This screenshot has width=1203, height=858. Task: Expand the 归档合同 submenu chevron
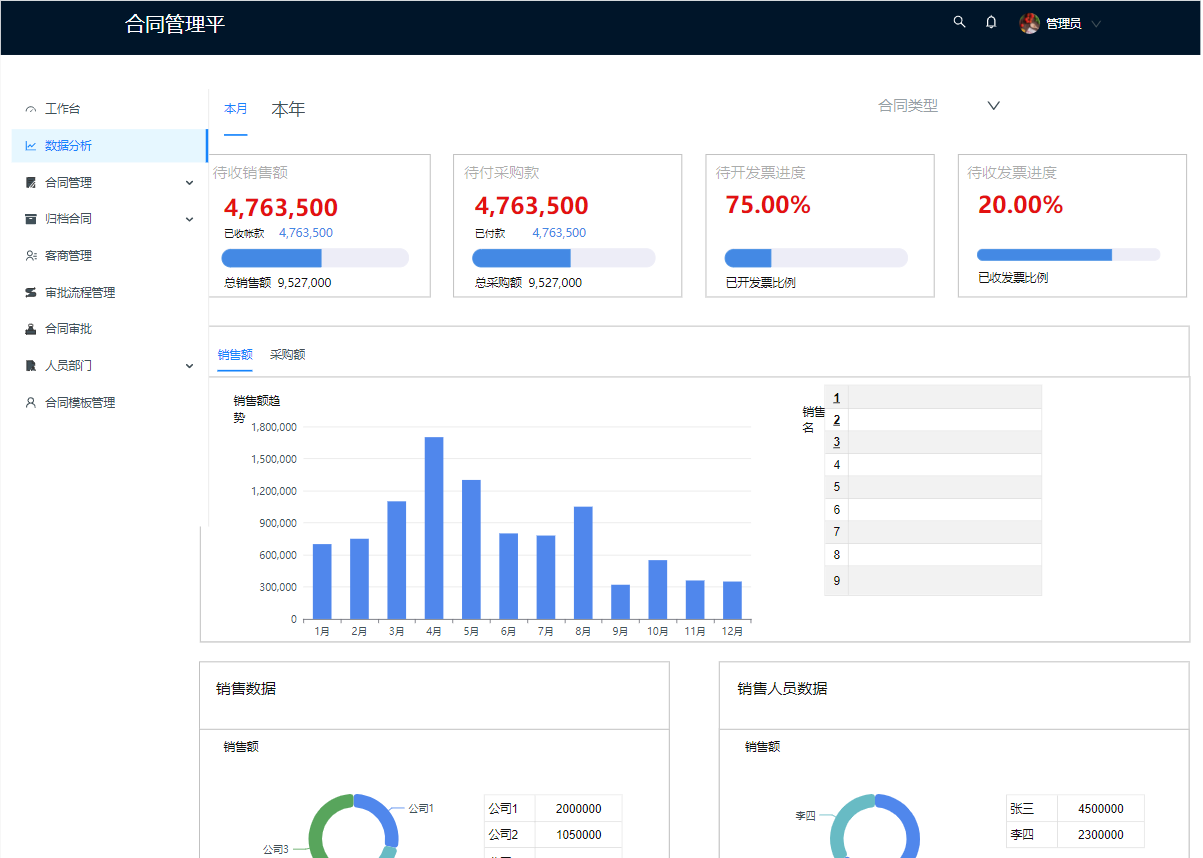tap(190, 219)
